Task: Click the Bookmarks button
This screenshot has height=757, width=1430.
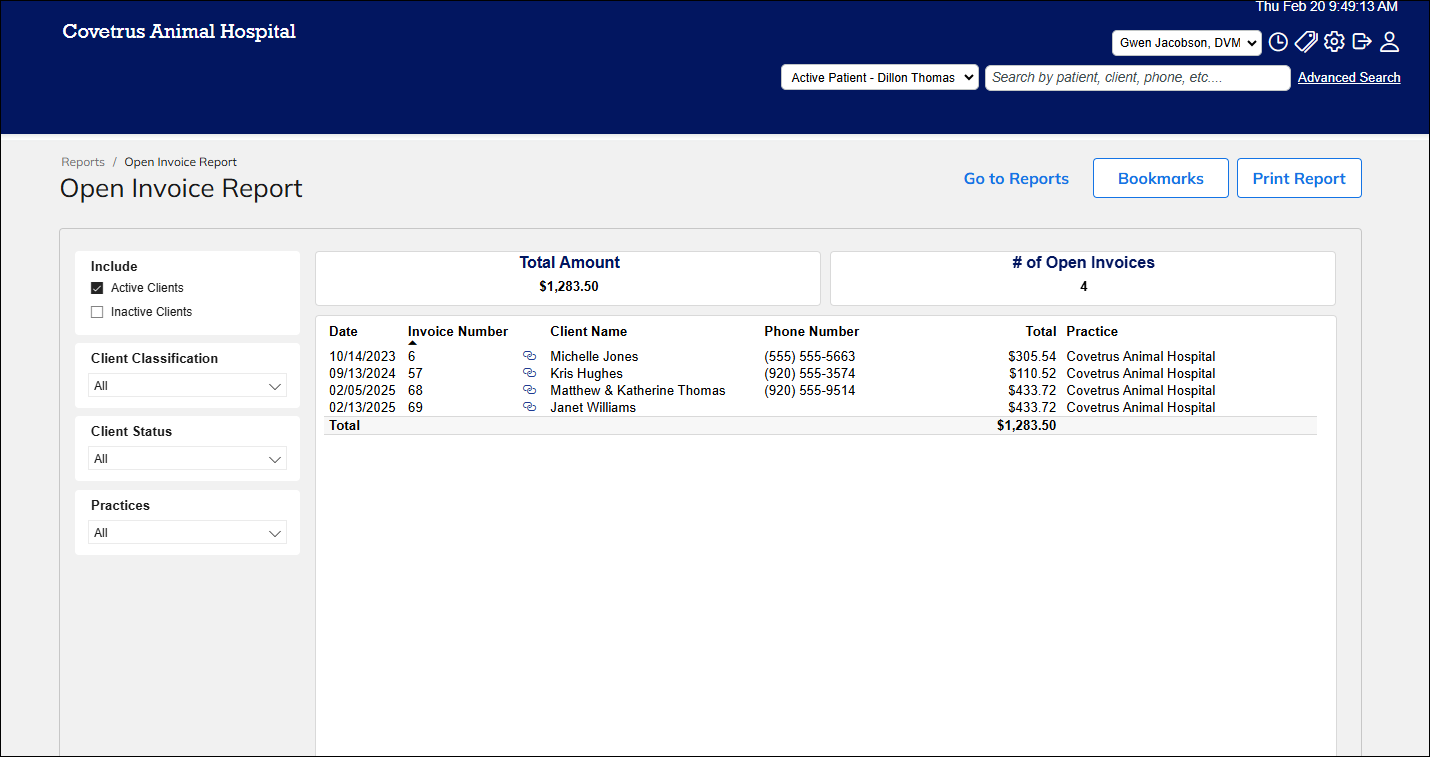Action: tap(1160, 178)
